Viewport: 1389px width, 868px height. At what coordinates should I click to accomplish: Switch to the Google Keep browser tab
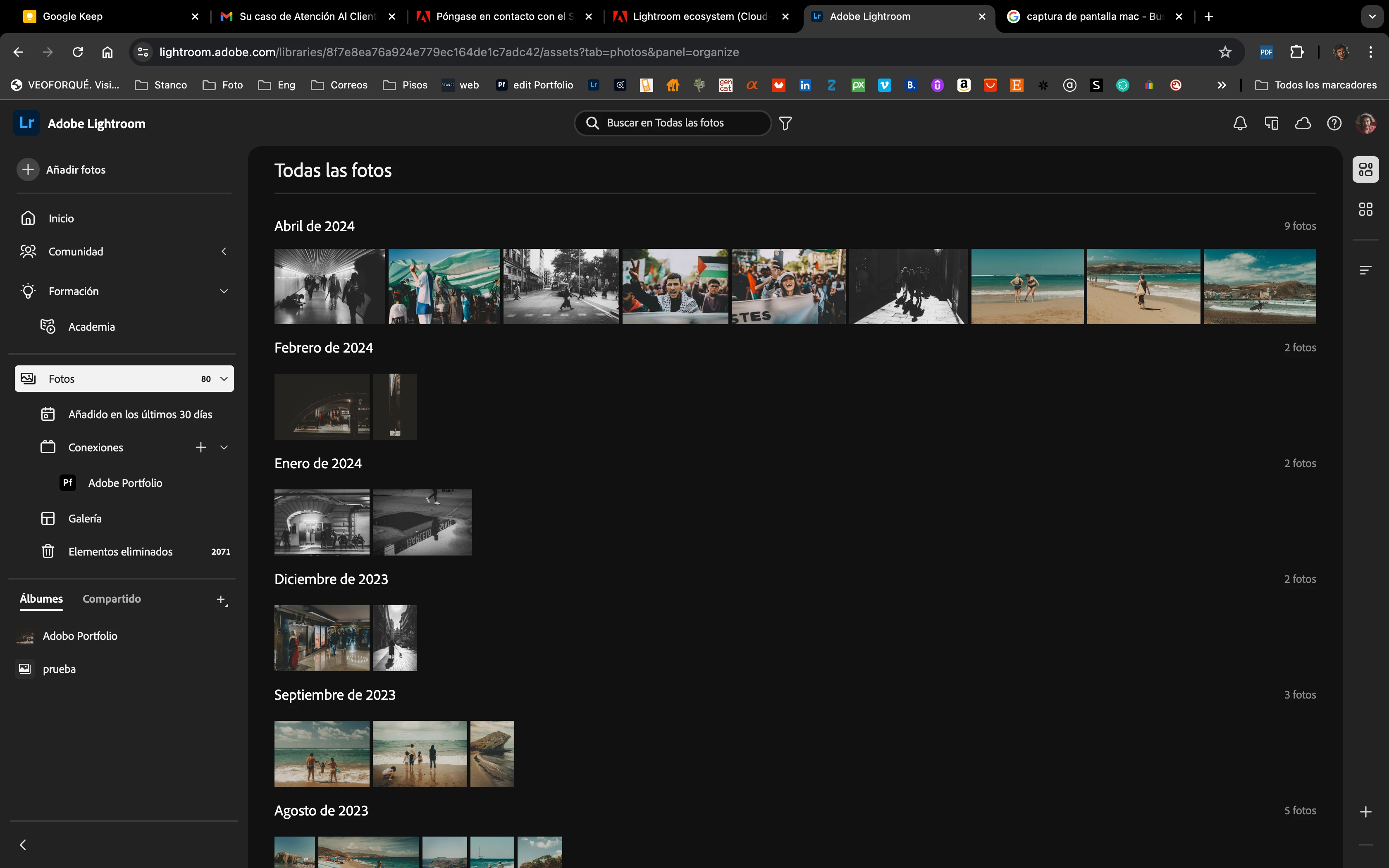click(x=73, y=16)
